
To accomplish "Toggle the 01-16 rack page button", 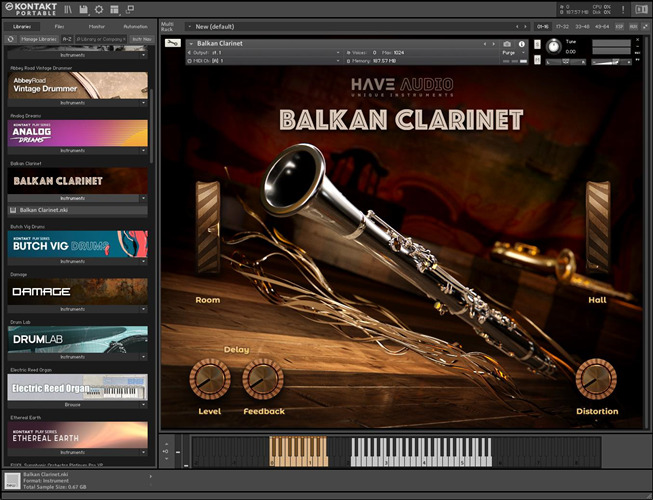I will tap(543, 27).
